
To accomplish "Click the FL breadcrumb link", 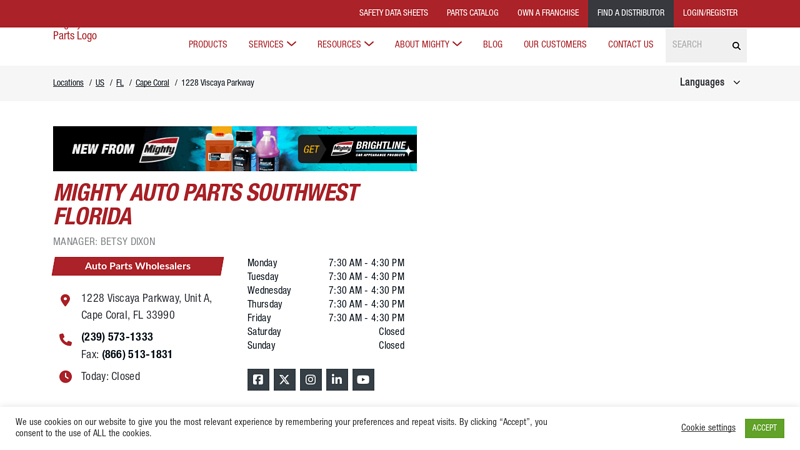I will (119, 83).
